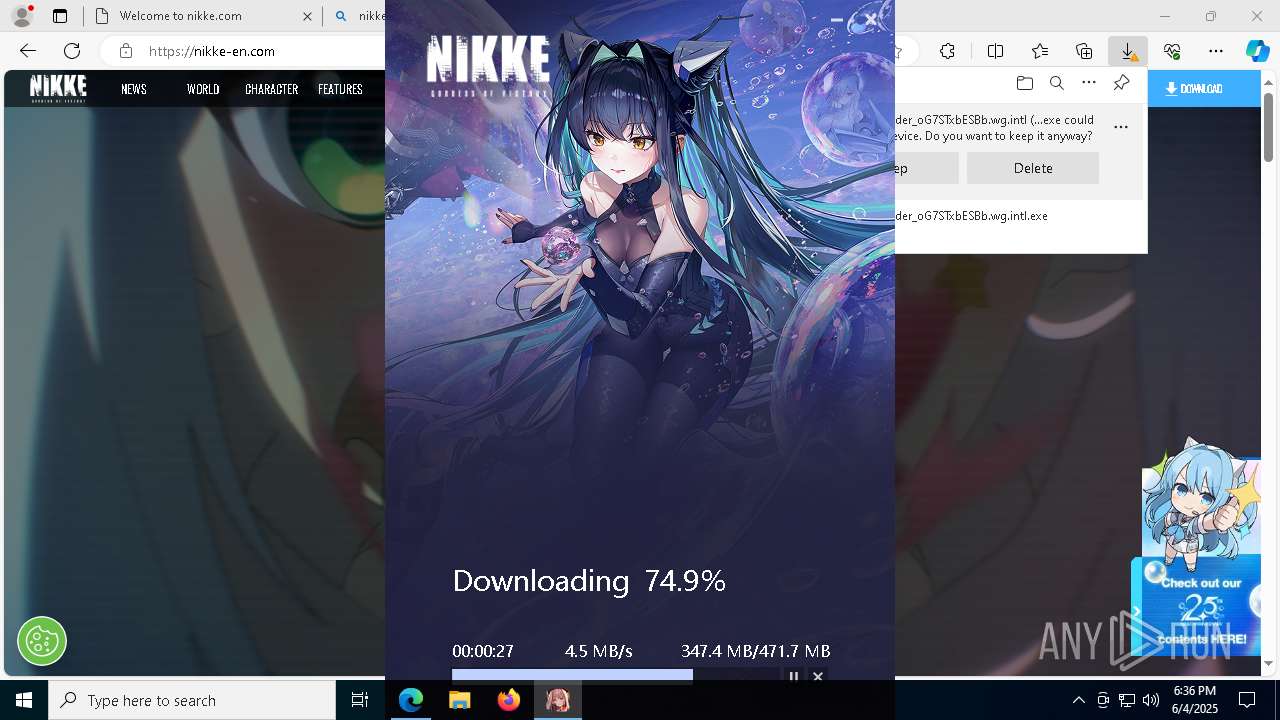Open Edge tab actions menu
This screenshot has width=1280, height=720.
pyautogui.click(x=60, y=16)
